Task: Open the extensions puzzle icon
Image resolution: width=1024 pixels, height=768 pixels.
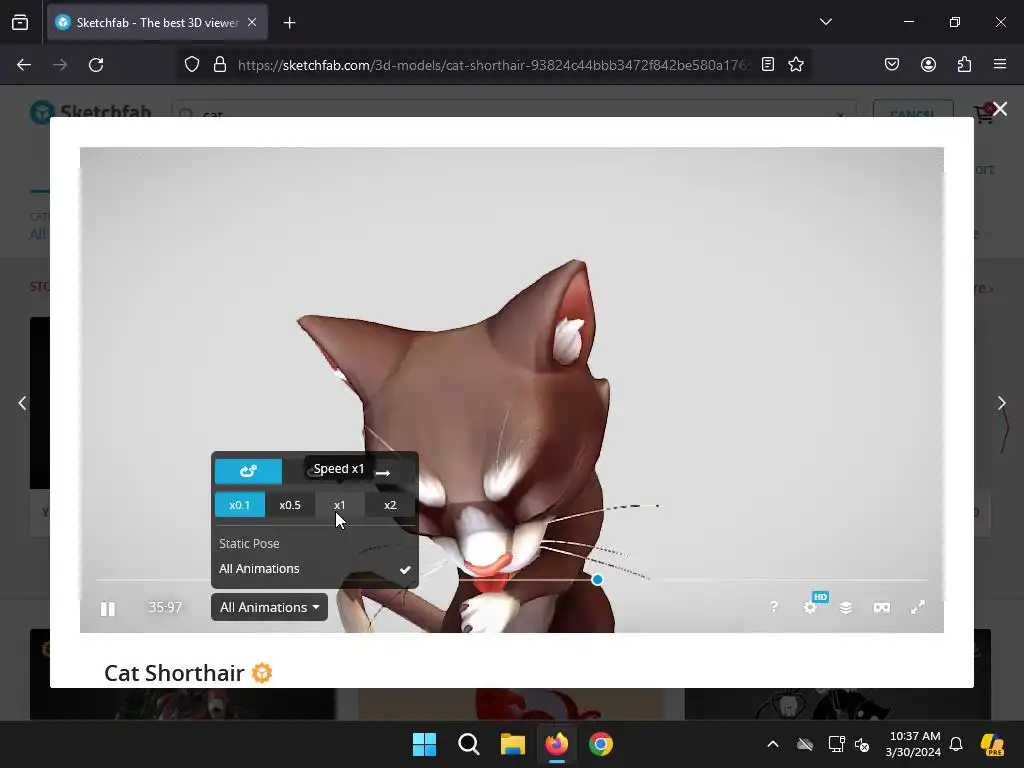Action: (x=965, y=64)
